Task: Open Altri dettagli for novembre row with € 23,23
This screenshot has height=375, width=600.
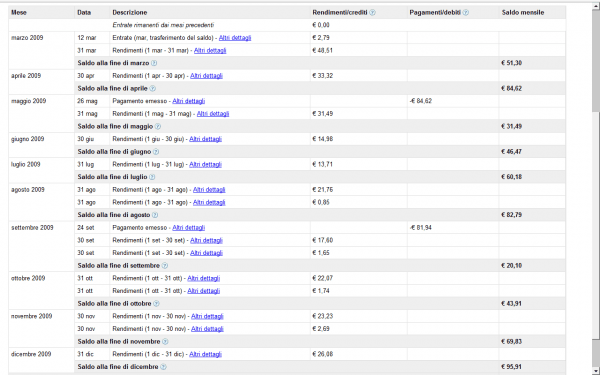Action: pos(207,316)
